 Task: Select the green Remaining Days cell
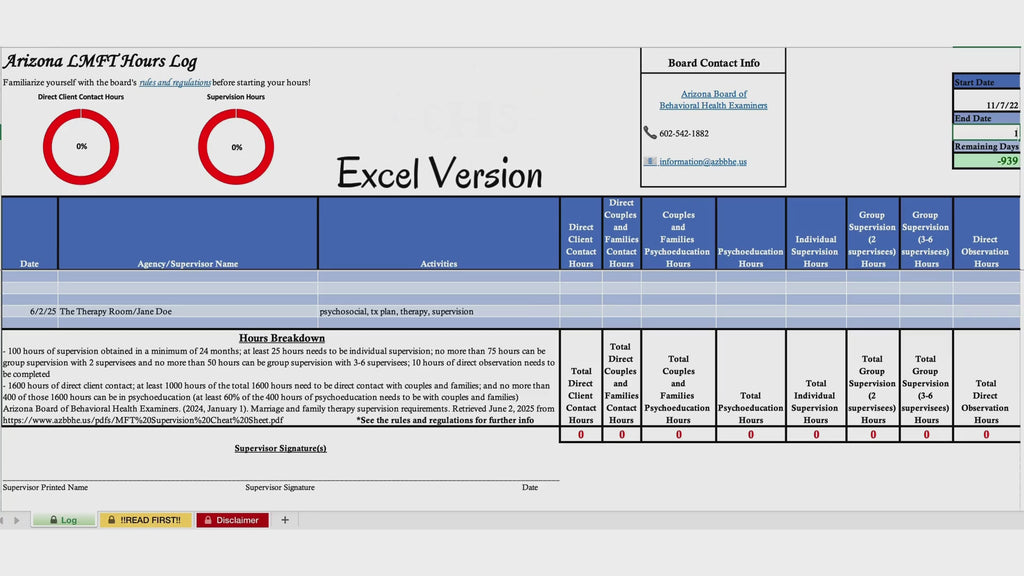pyautogui.click(x=986, y=161)
